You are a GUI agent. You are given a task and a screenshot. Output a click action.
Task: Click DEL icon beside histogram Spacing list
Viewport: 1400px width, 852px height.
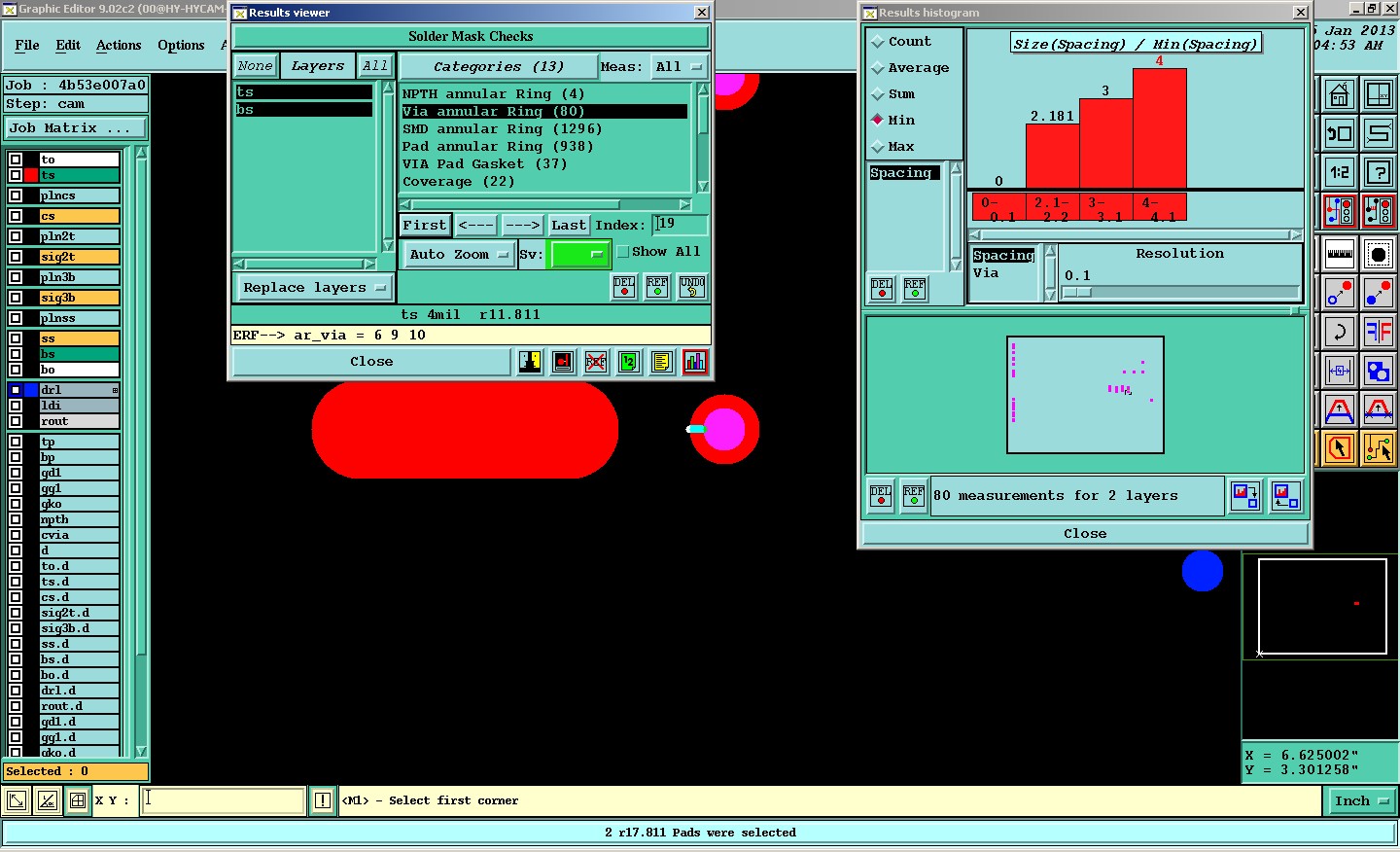click(882, 288)
